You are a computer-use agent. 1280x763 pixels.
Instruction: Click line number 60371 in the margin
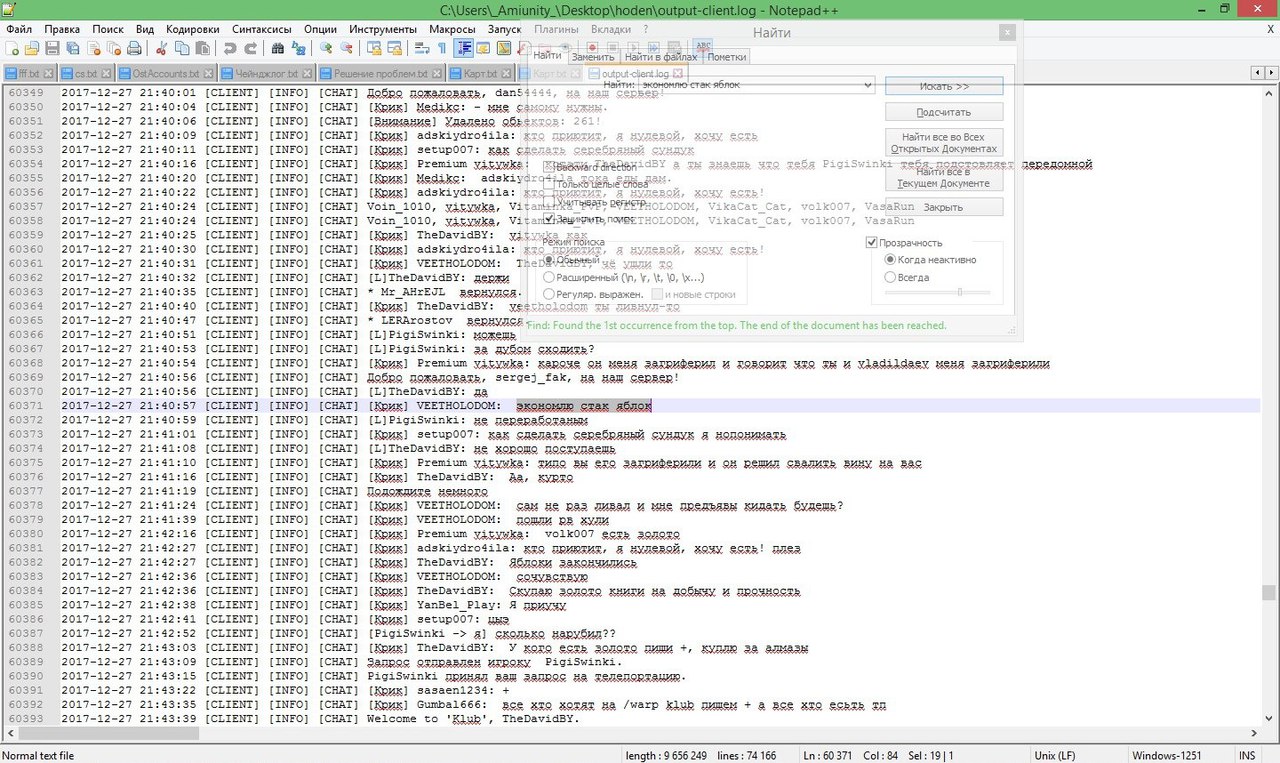coord(25,406)
